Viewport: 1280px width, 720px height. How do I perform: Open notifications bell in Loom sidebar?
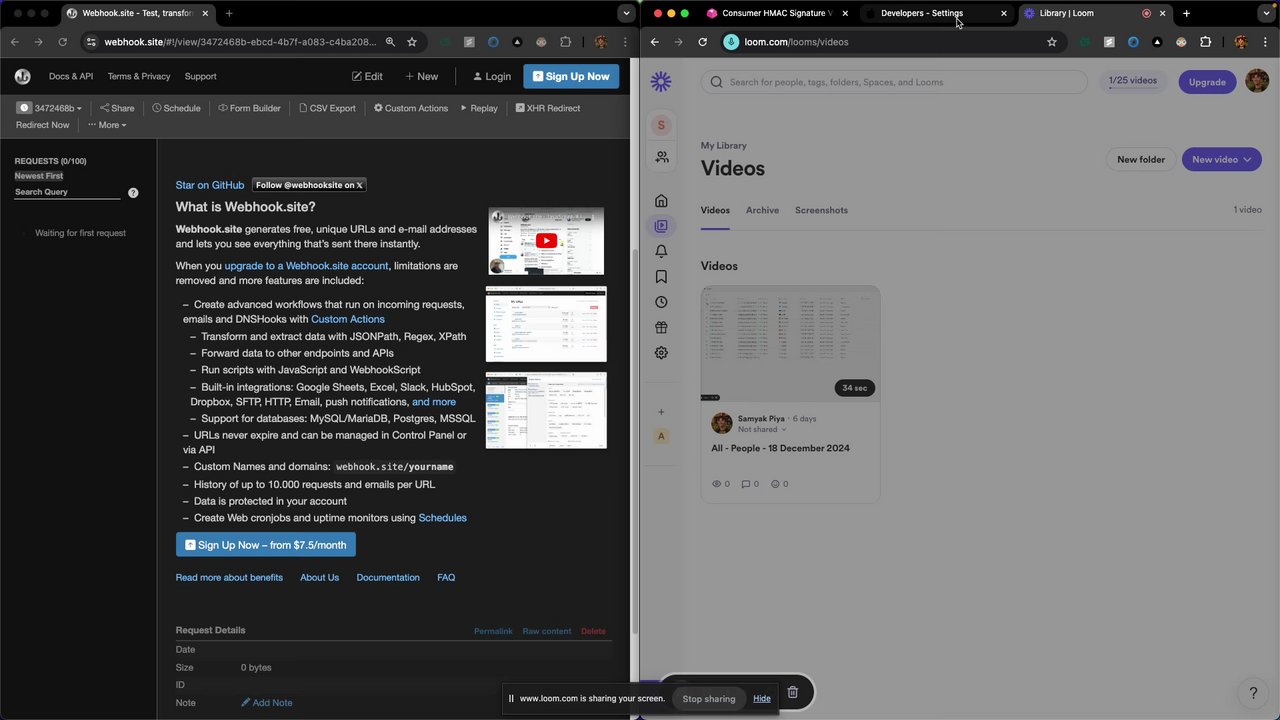[x=661, y=252]
